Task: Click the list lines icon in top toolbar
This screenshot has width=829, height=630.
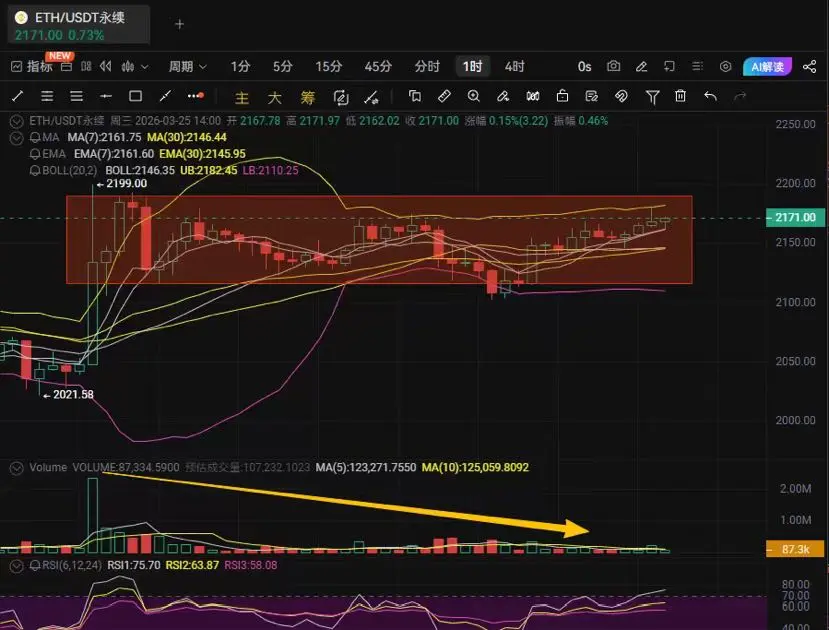Action: [697, 66]
